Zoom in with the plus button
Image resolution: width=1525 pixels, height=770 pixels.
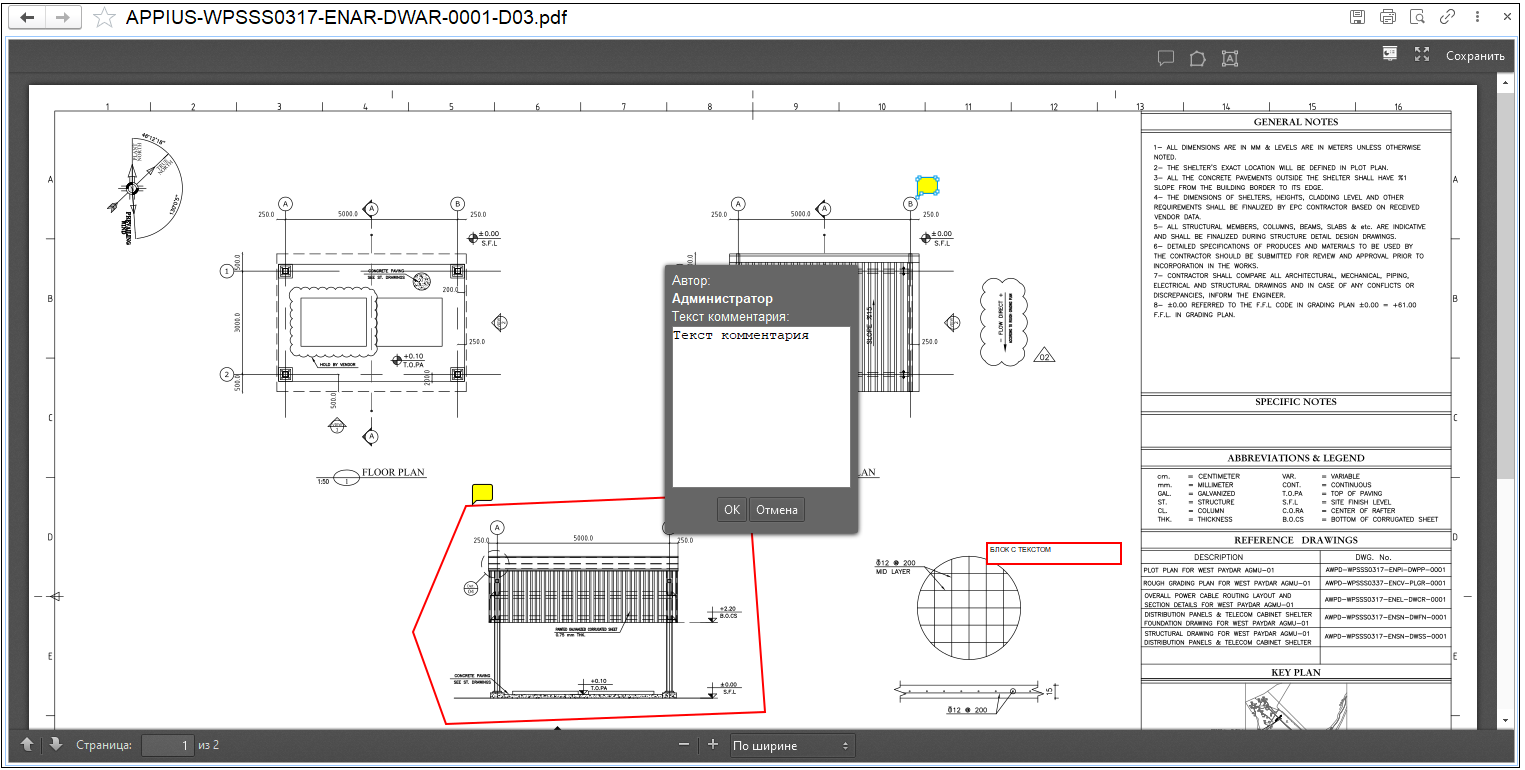[713, 744]
